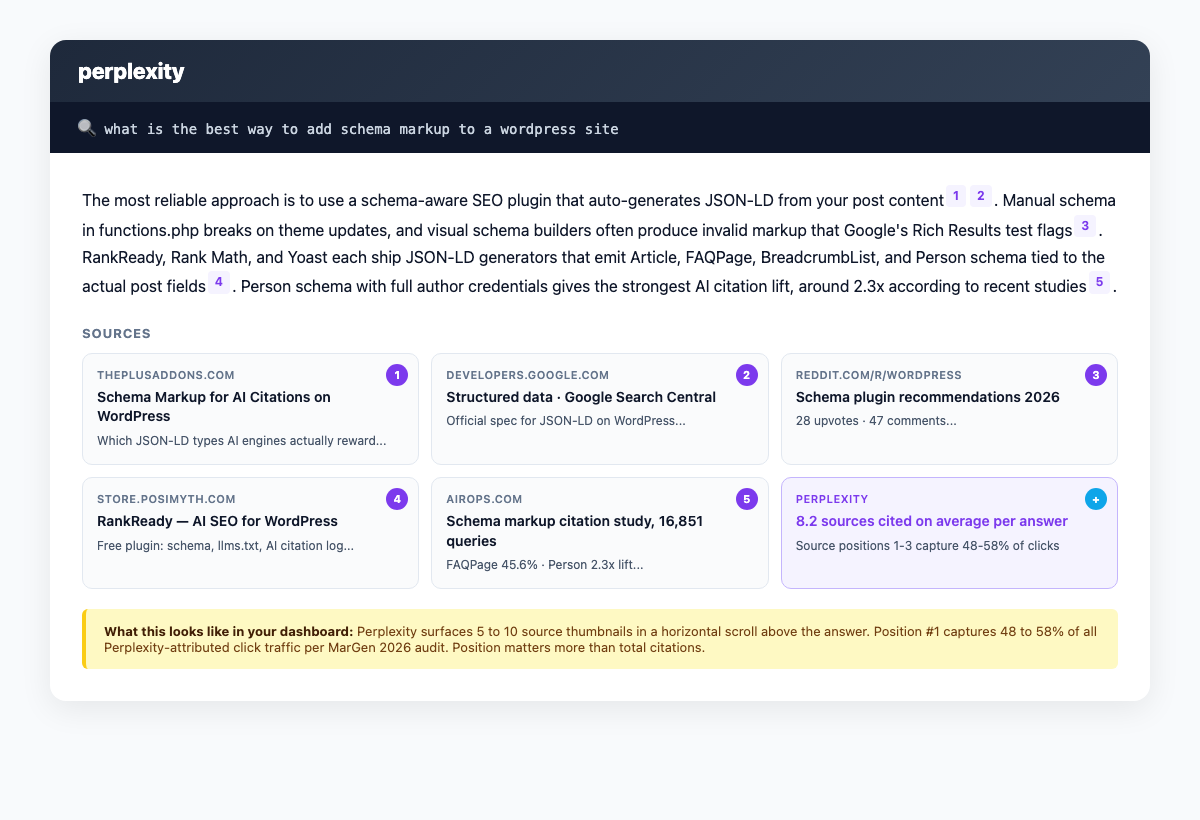This screenshot has width=1200, height=820.
Task: Open Schema markup citation study title
Action: coord(577,530)
